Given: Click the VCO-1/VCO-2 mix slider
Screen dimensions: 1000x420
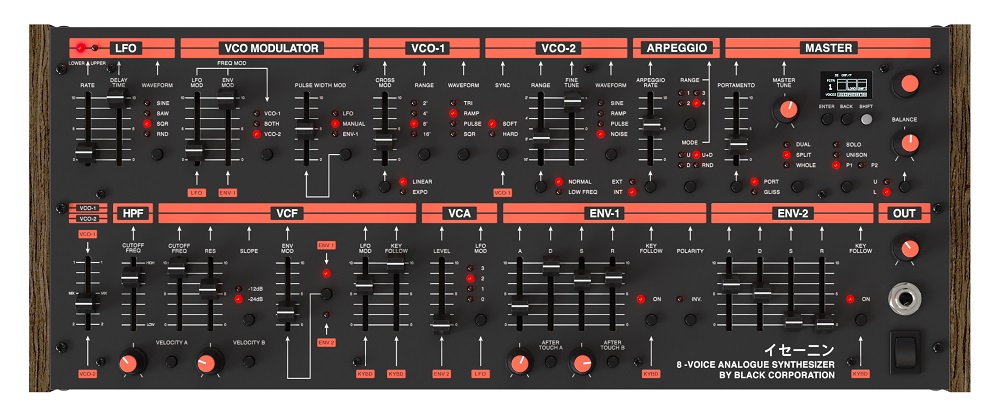Looking at the screenshot, I should click(87, 304).
